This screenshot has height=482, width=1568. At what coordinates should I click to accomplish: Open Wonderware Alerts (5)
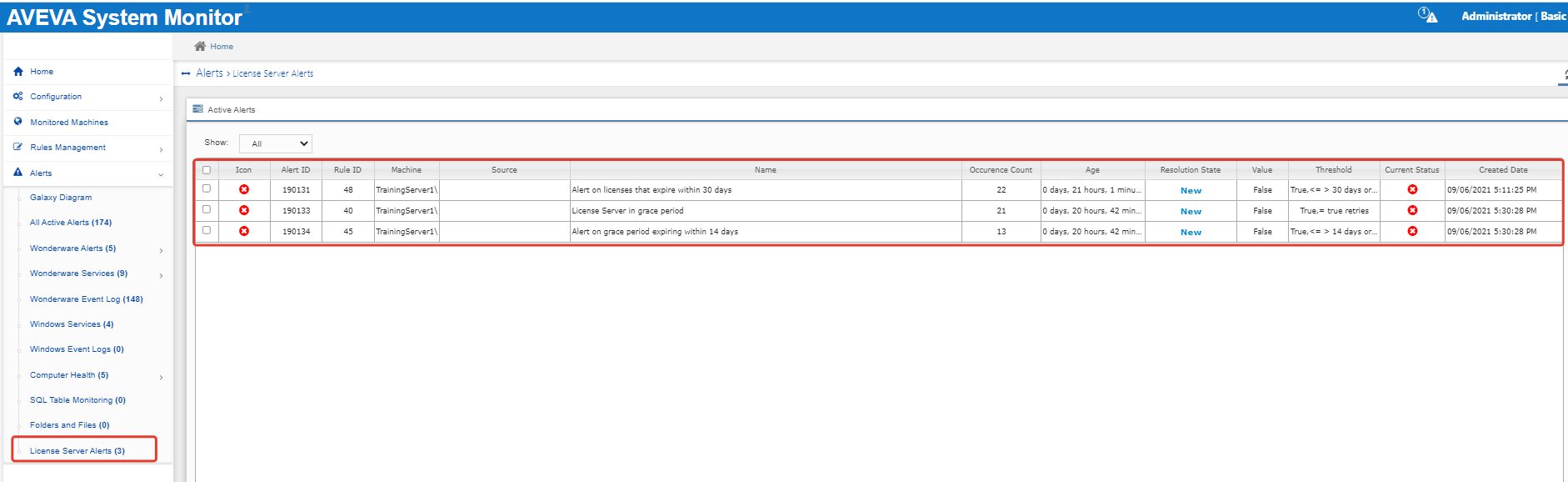[72, 249]
